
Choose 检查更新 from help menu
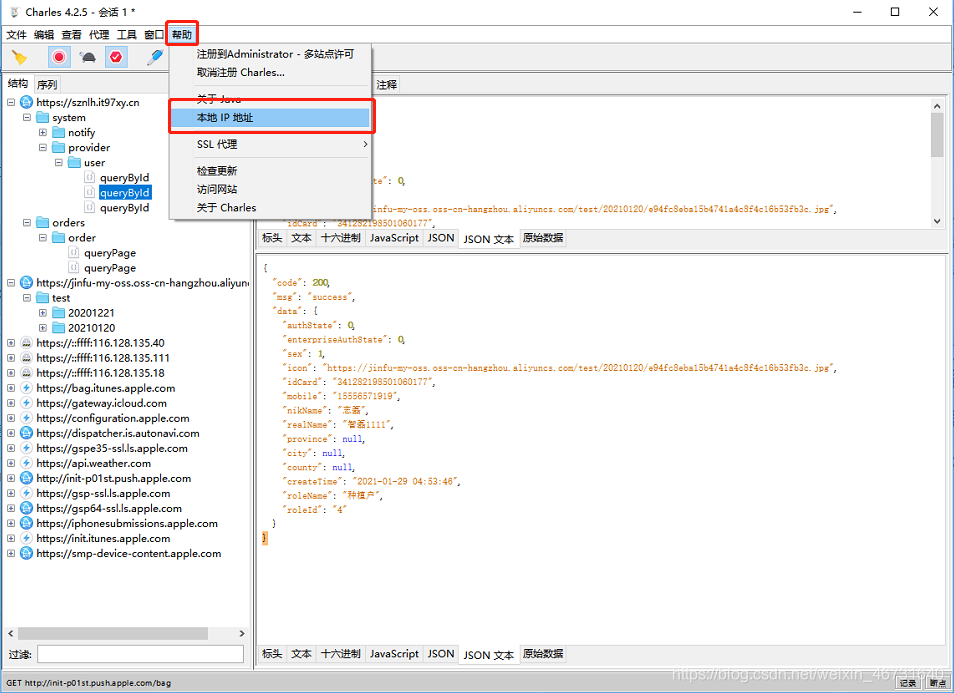pyautogui.click(x=270, y=171)
